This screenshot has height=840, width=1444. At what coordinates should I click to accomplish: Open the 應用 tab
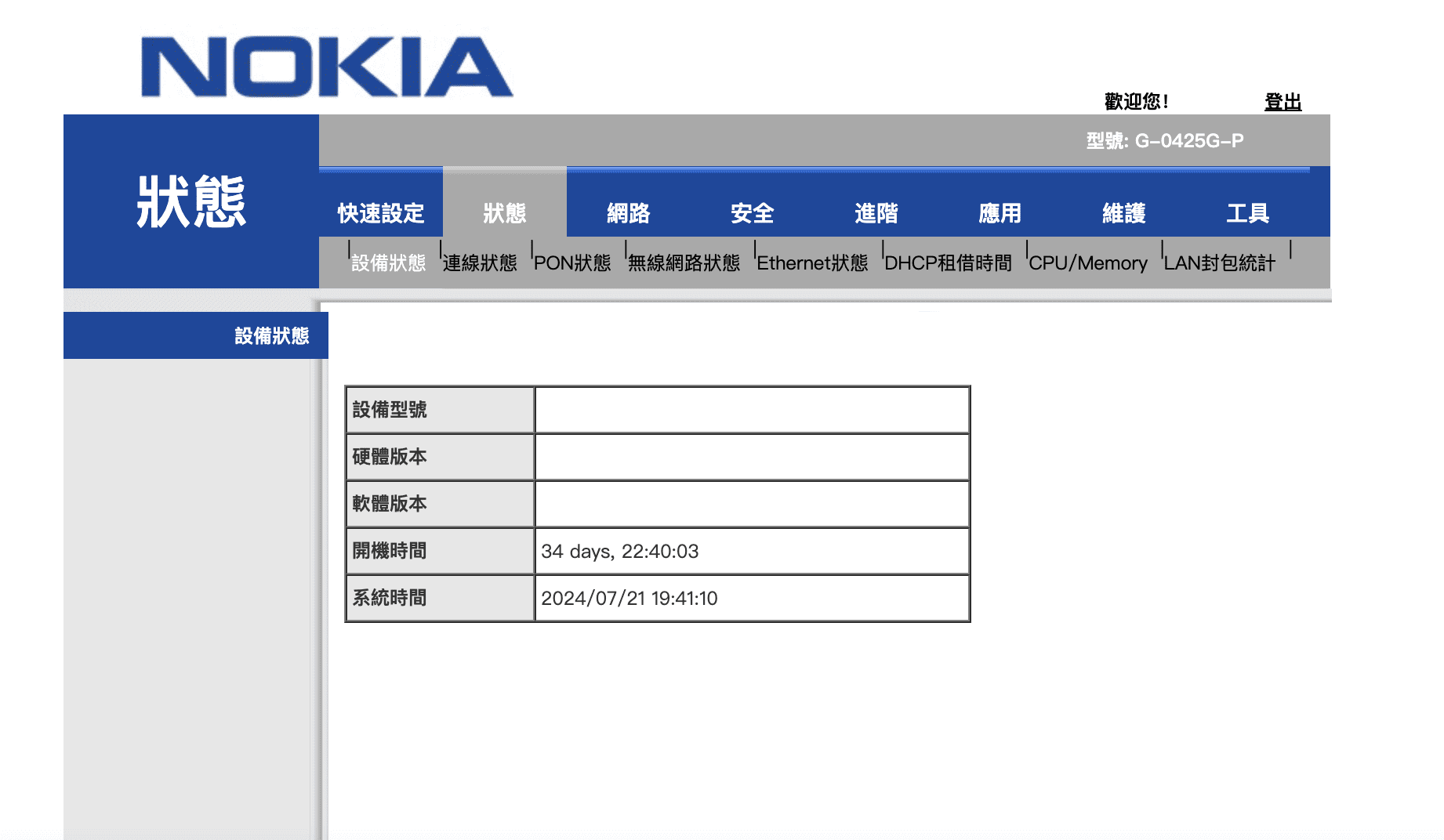(1000, 212)
